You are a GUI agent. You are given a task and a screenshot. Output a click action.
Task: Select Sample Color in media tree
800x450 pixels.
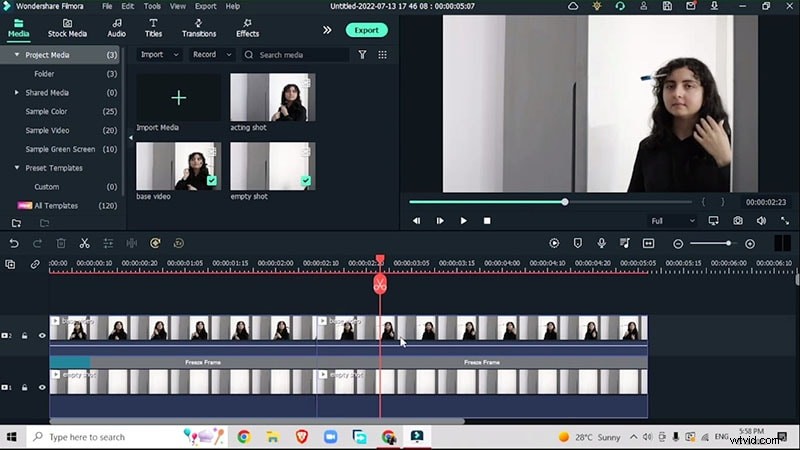(x=46, y=111)
